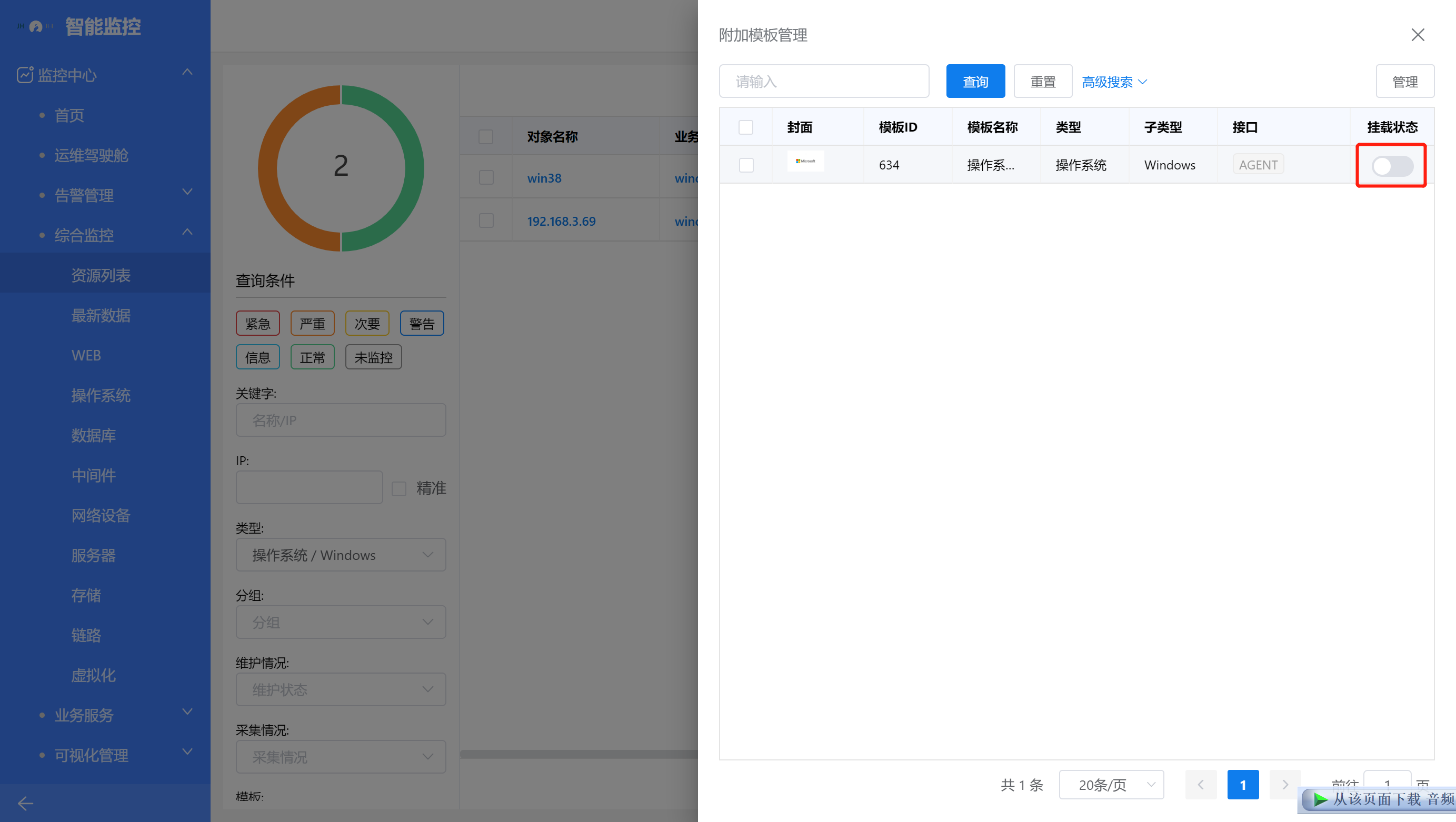1456x822 pixels.
Task: Open the win38 object link
Action: click(544, 178)
